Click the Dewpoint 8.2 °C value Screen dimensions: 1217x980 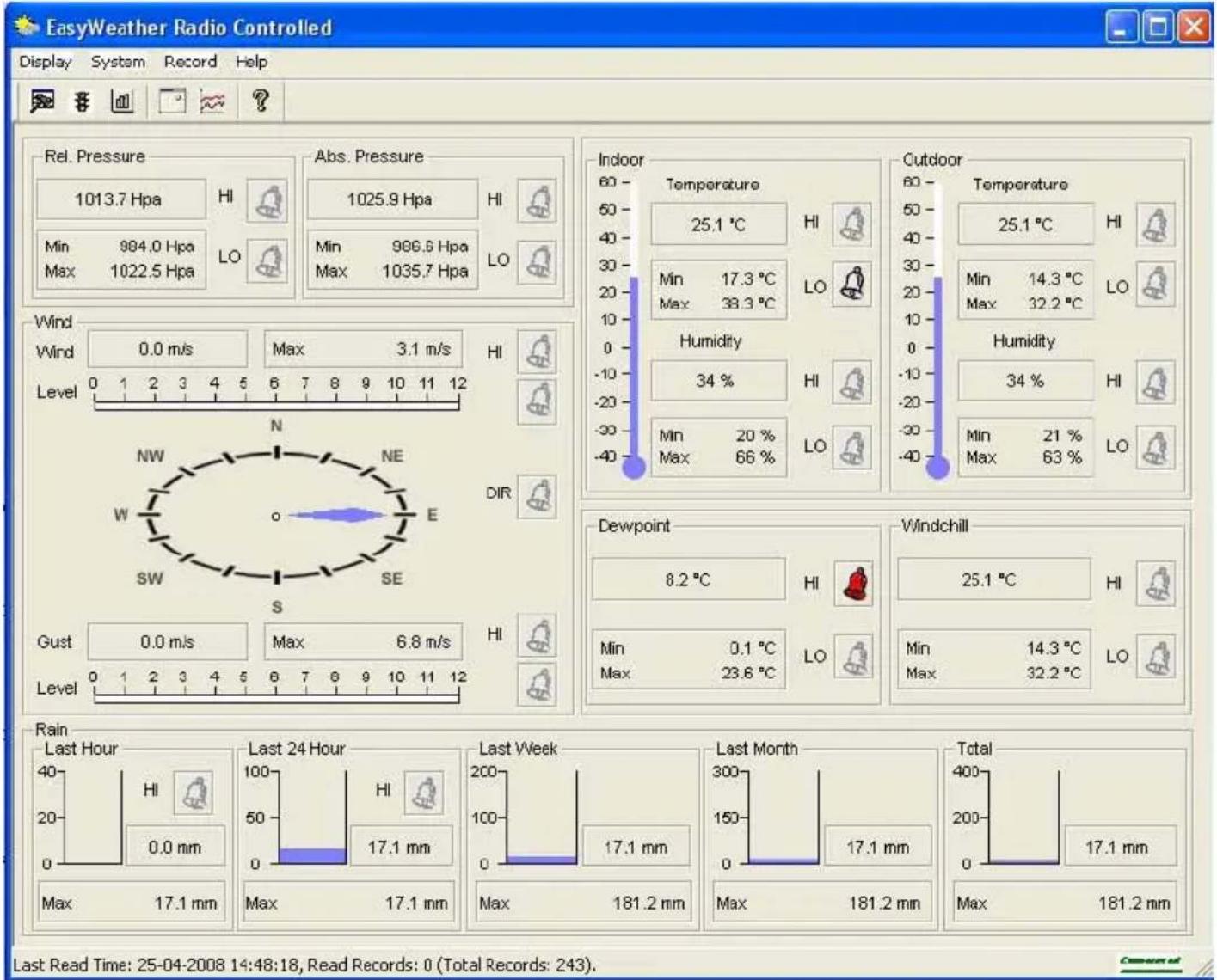pos(688,580)
